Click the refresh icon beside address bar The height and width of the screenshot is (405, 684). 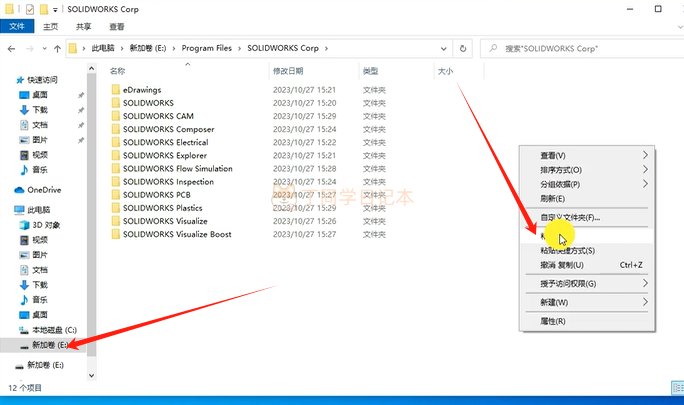(462, 48)
